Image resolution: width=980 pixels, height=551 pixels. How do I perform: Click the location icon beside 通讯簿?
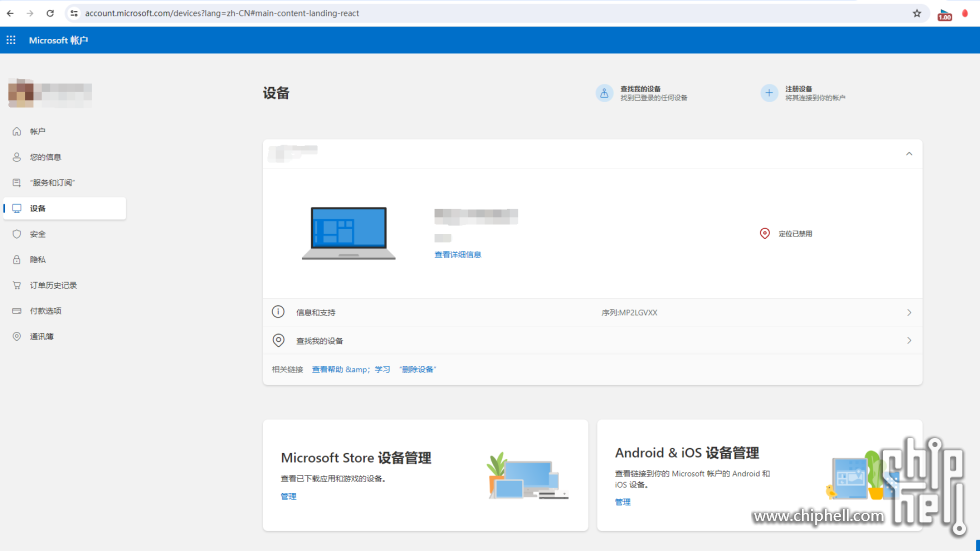17,336
